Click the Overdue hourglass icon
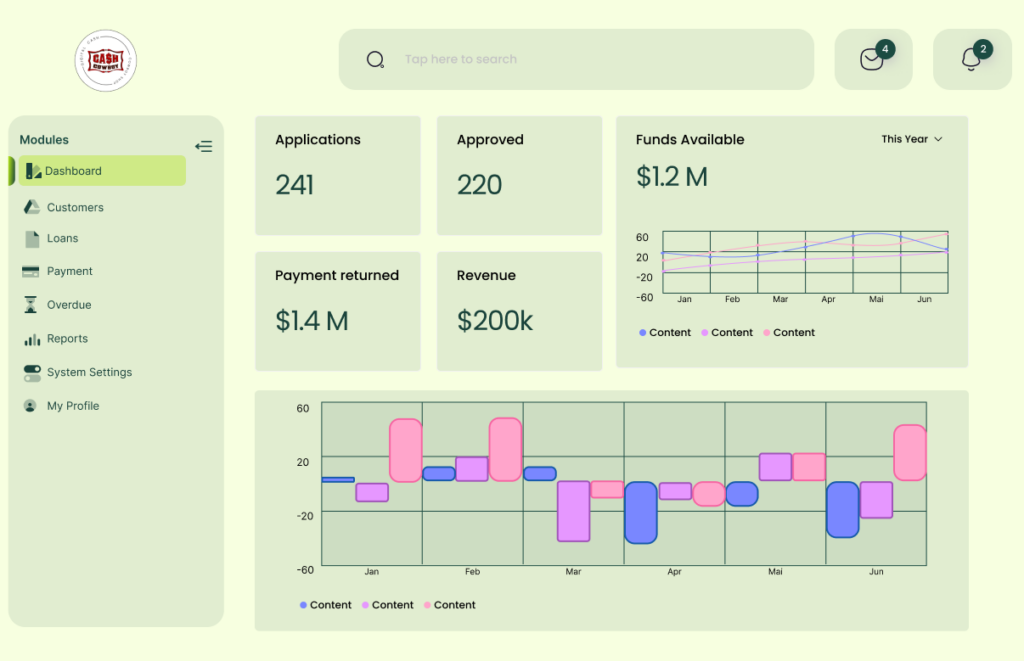The image size is (1024, 661). pos(31,304)
